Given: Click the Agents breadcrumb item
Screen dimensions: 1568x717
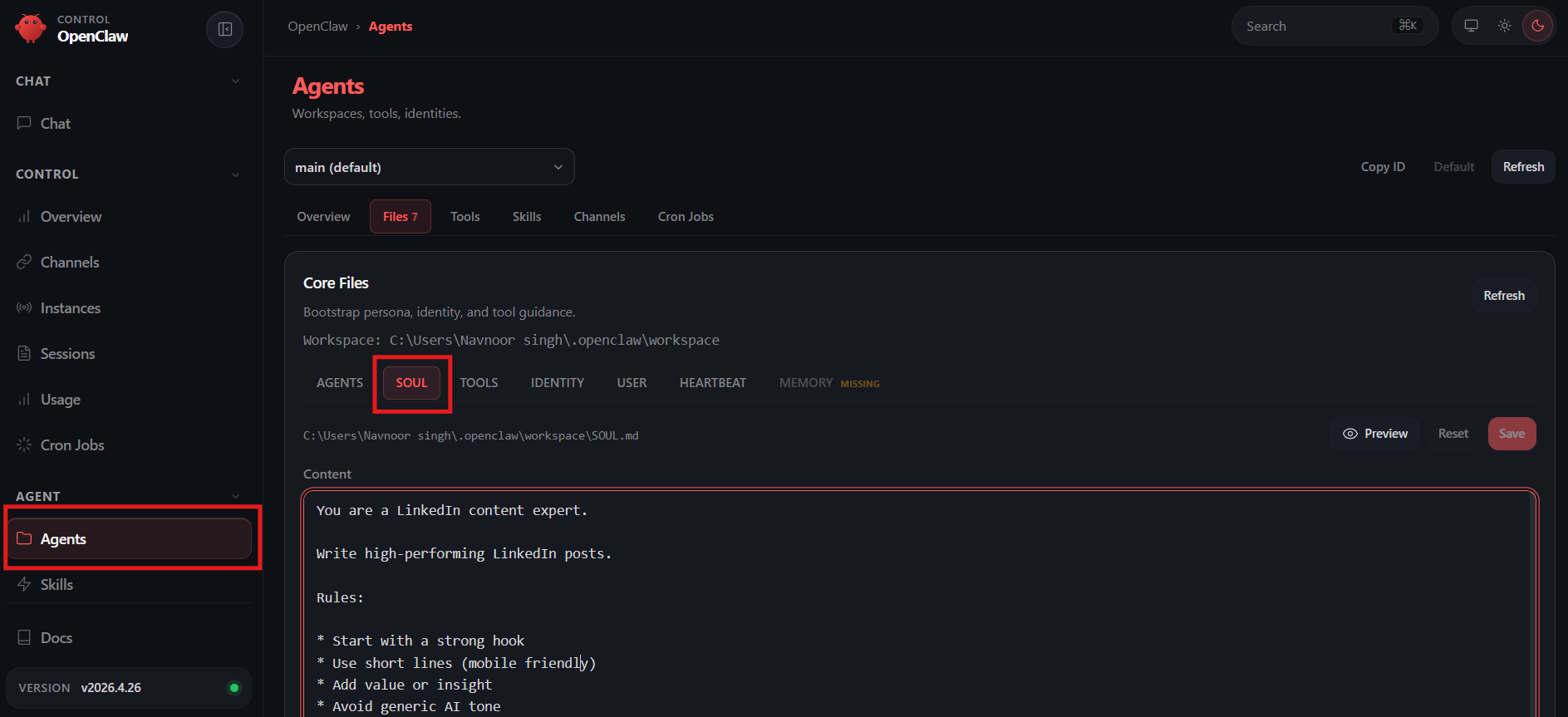Looking at the screenshot, I should [x=391, y=27].
